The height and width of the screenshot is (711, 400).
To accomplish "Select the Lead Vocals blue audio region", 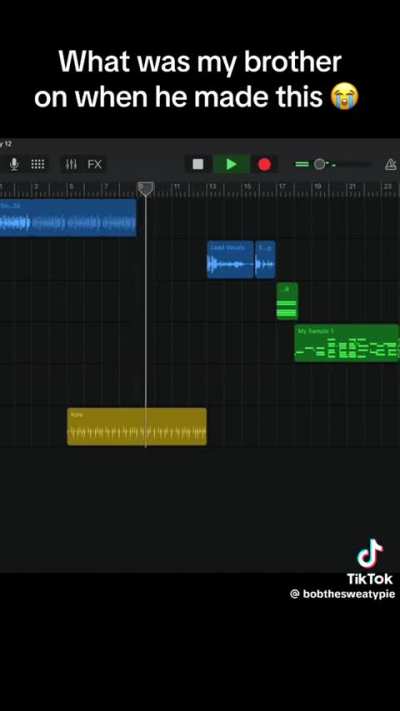I will [230, 259].
